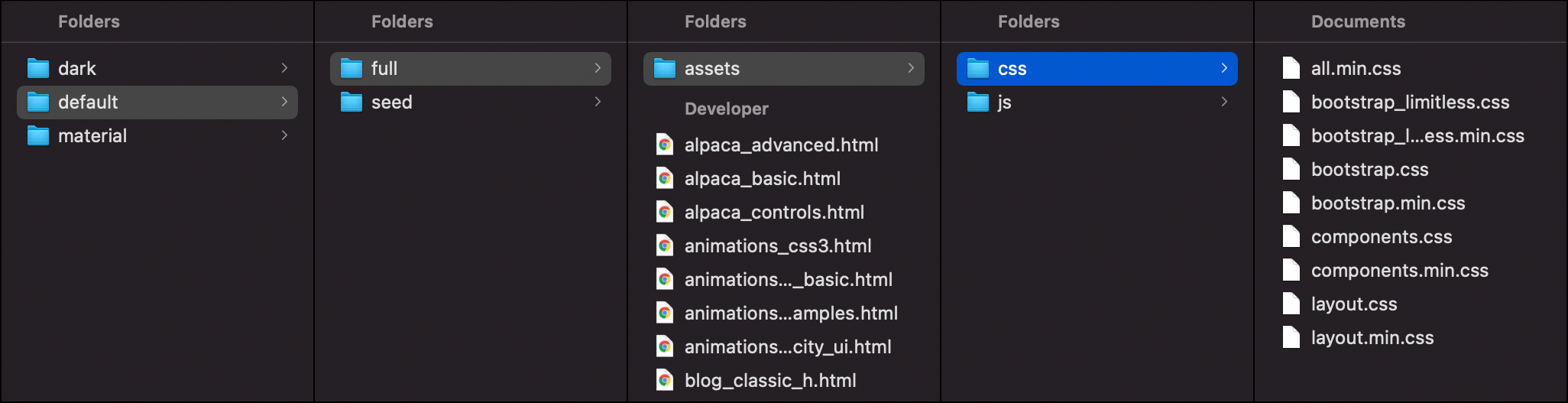Select bootstrap_limitless.css file

click(1411, 102)
